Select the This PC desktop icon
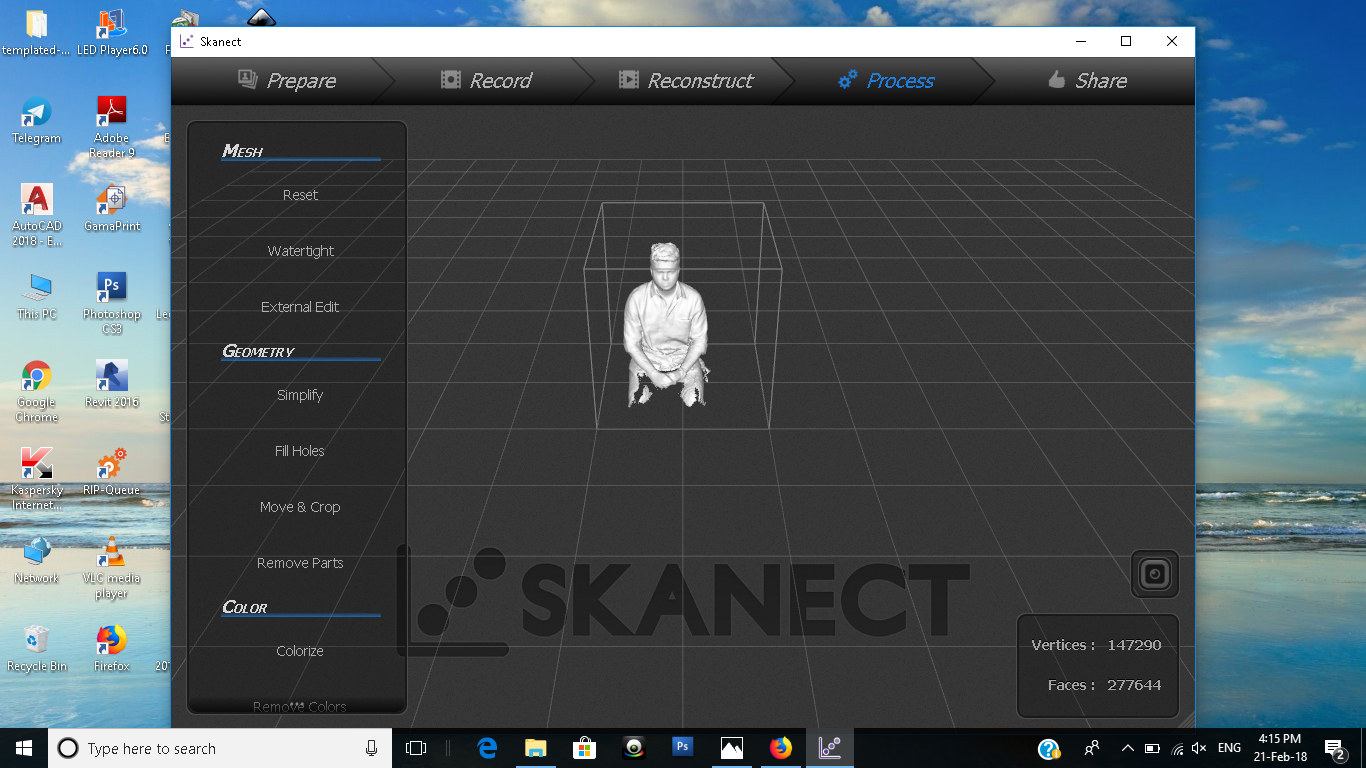Screen dimensions: 1366x768 click(37, 297)
